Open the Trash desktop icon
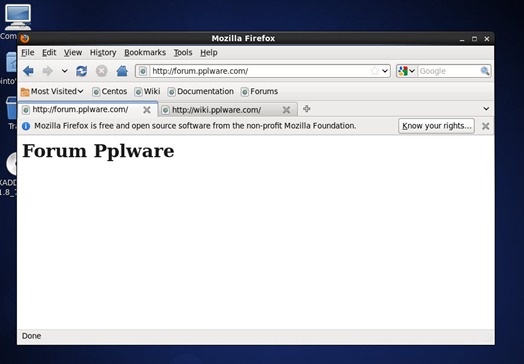524x364 pixels. click(x=12, y=109)
